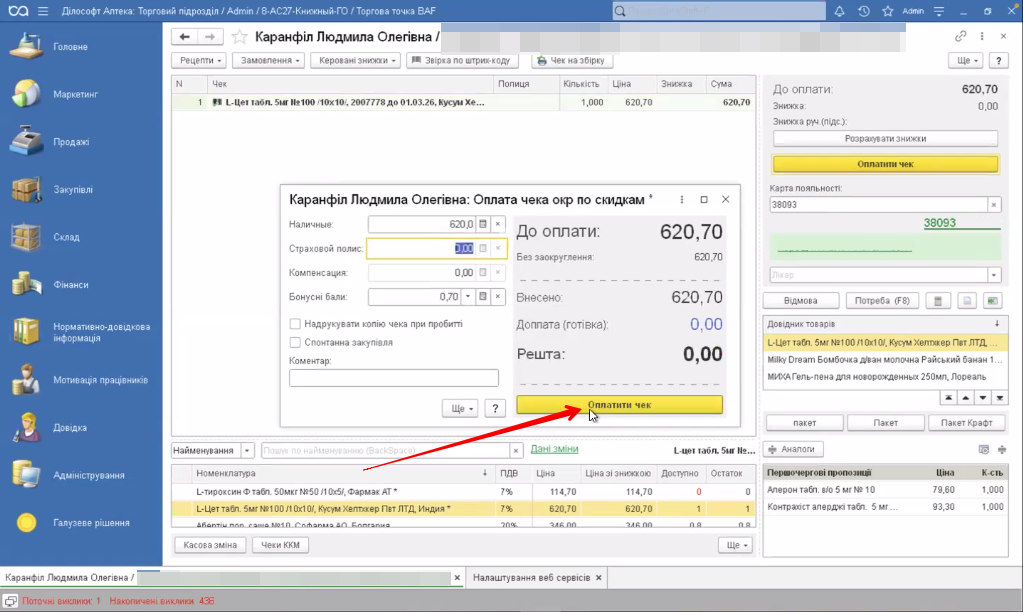The width and height of the screenshot is (1023, 612).
Task: Enable Надрукувати копію чека при пробитті
Action: 295,324
